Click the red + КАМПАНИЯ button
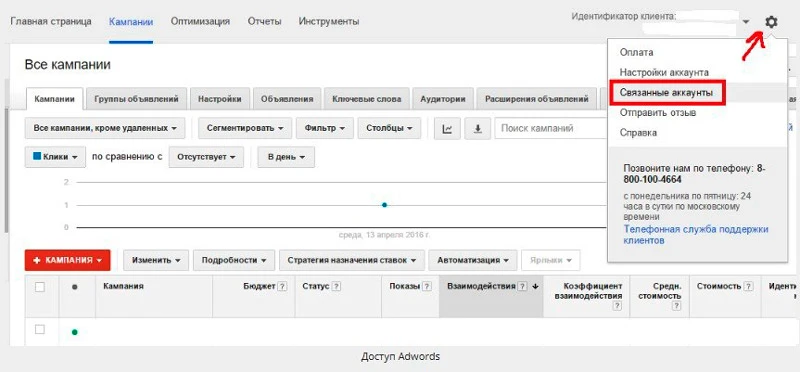Screen dimensions: 800x372 coord(67,260)
